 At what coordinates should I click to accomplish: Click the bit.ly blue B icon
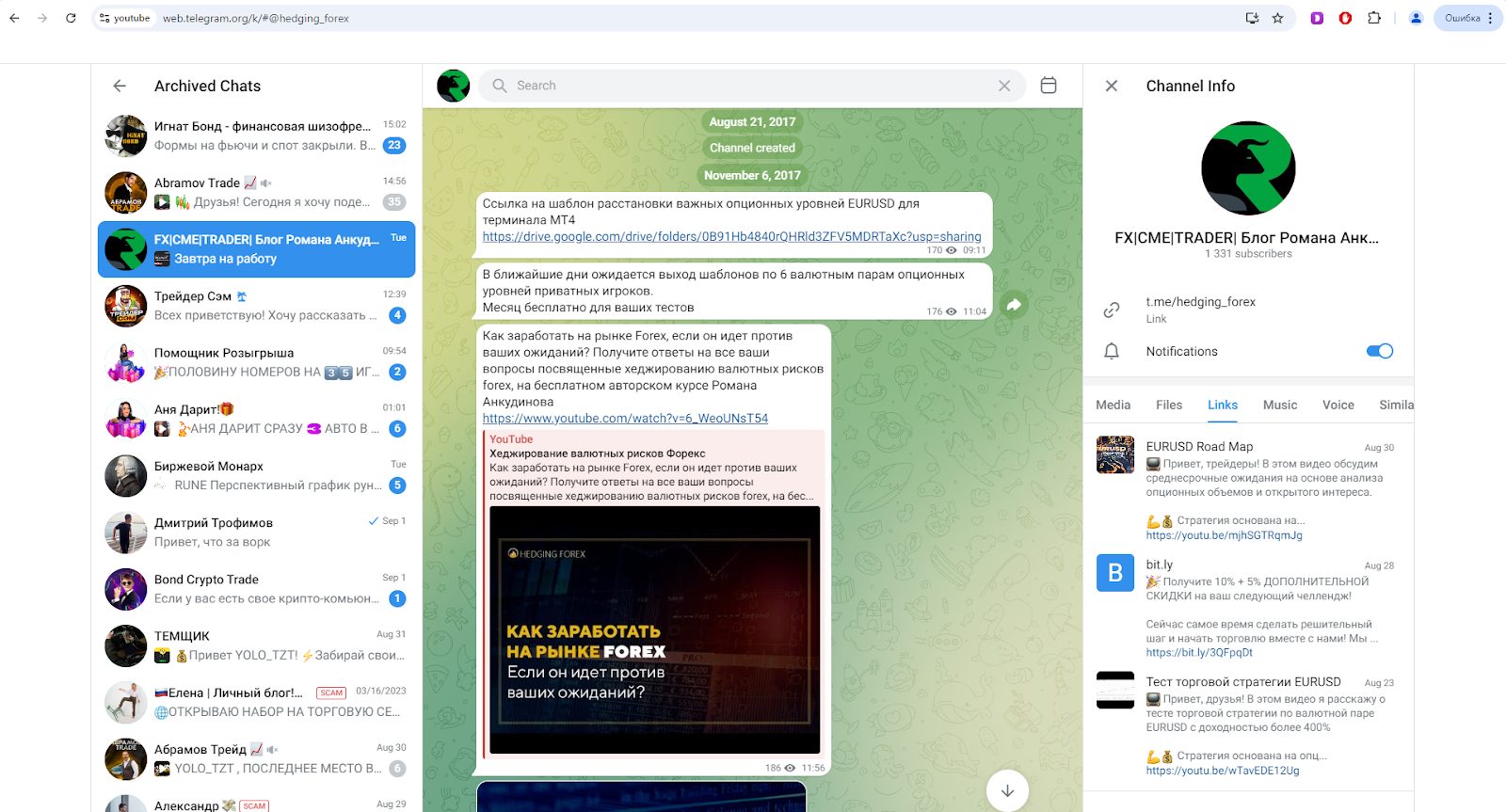tap(1115, 572)
